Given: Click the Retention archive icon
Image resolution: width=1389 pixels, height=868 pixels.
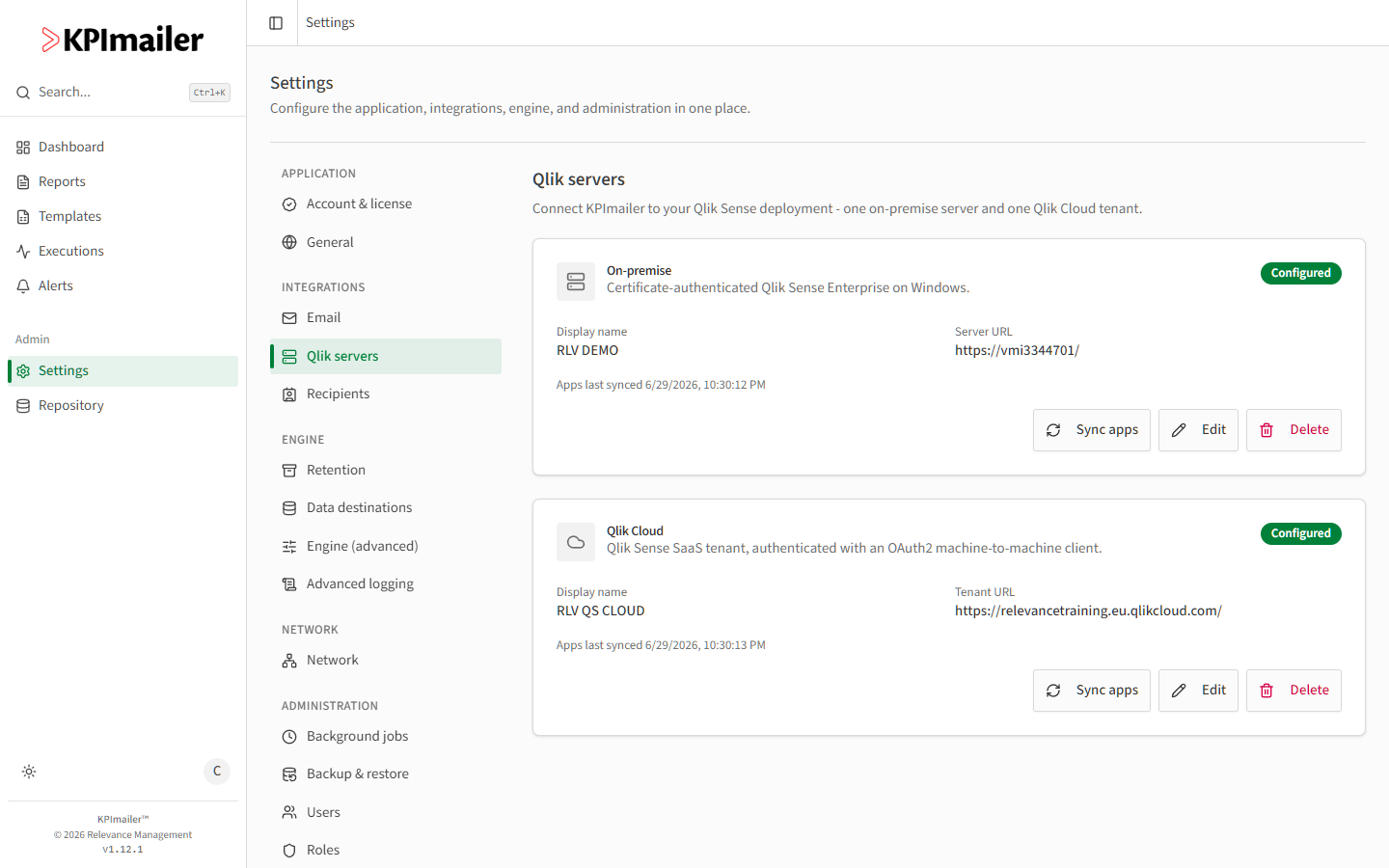Looking at the screenshot, I should coord(289,471).
